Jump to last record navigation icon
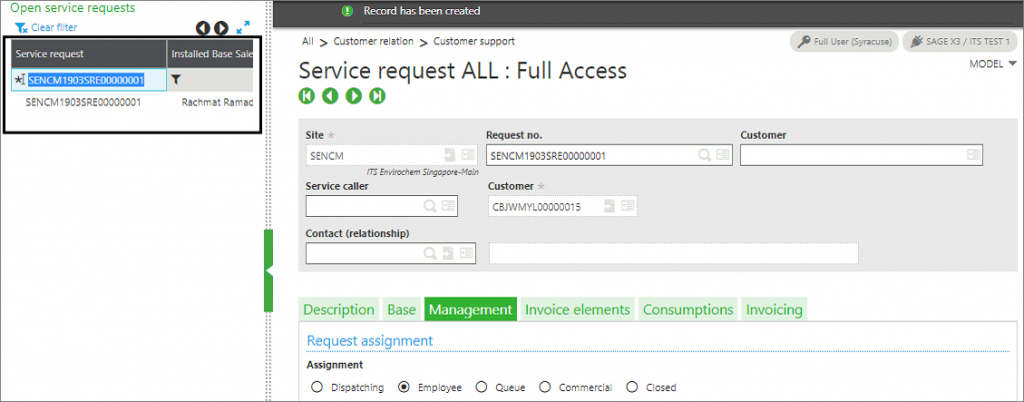The width and height of the screenshot is (1024, 402). (377, 97)
